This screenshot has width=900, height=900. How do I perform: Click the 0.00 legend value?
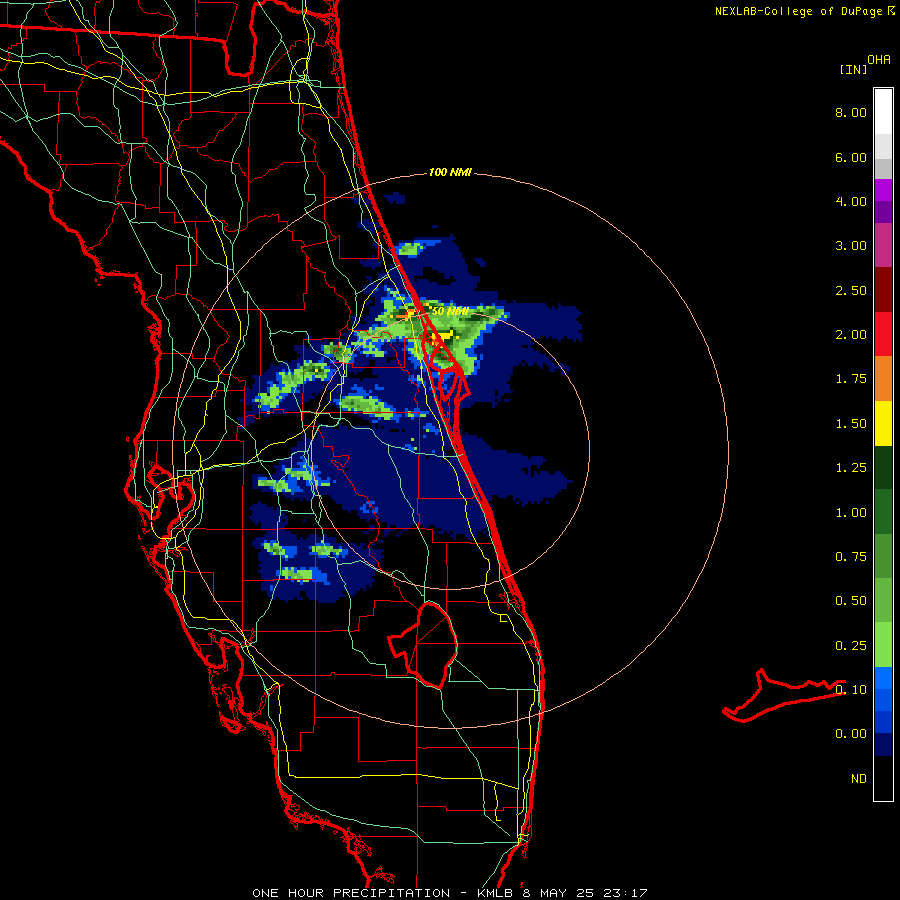851,734
